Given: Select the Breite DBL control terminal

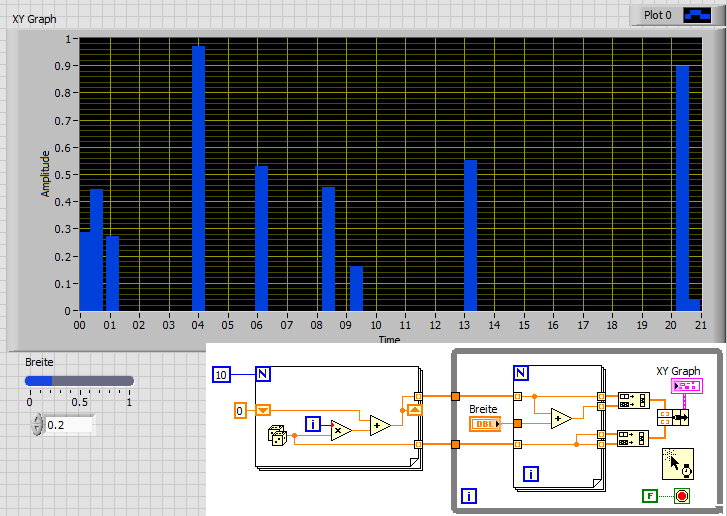Looking at the screenshot, I should [485, 424].
